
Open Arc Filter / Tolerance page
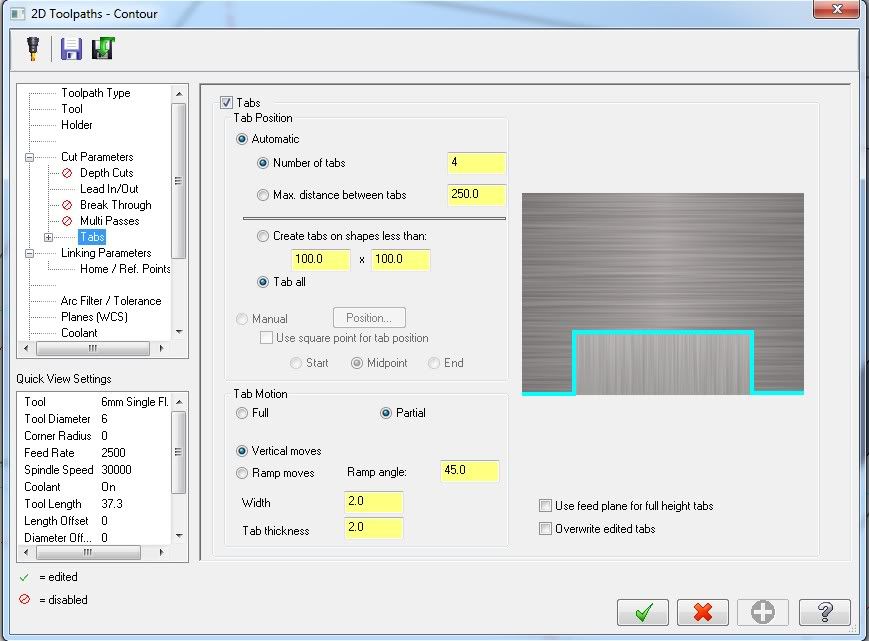click(111, 301)
